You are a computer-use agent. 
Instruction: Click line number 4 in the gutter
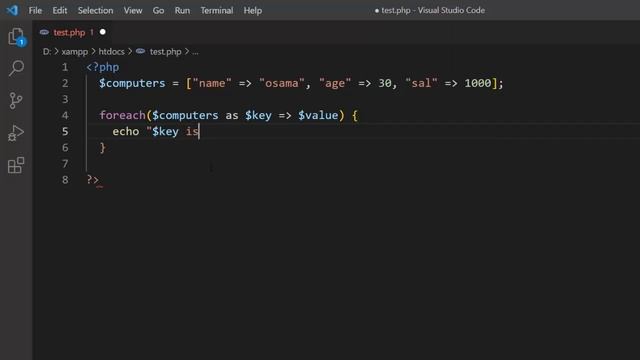[x=65, y=116]
